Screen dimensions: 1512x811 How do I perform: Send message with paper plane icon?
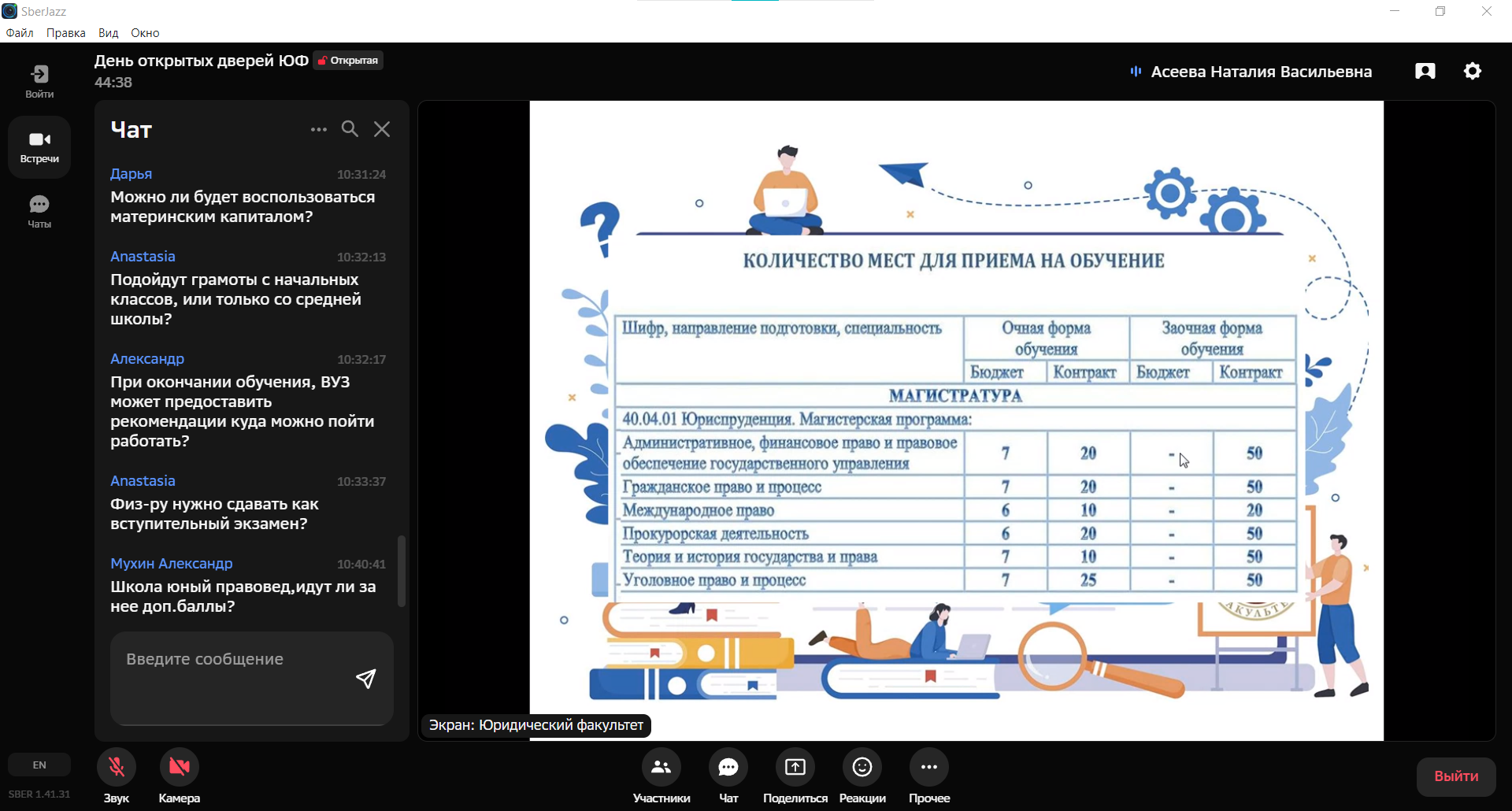365,679
